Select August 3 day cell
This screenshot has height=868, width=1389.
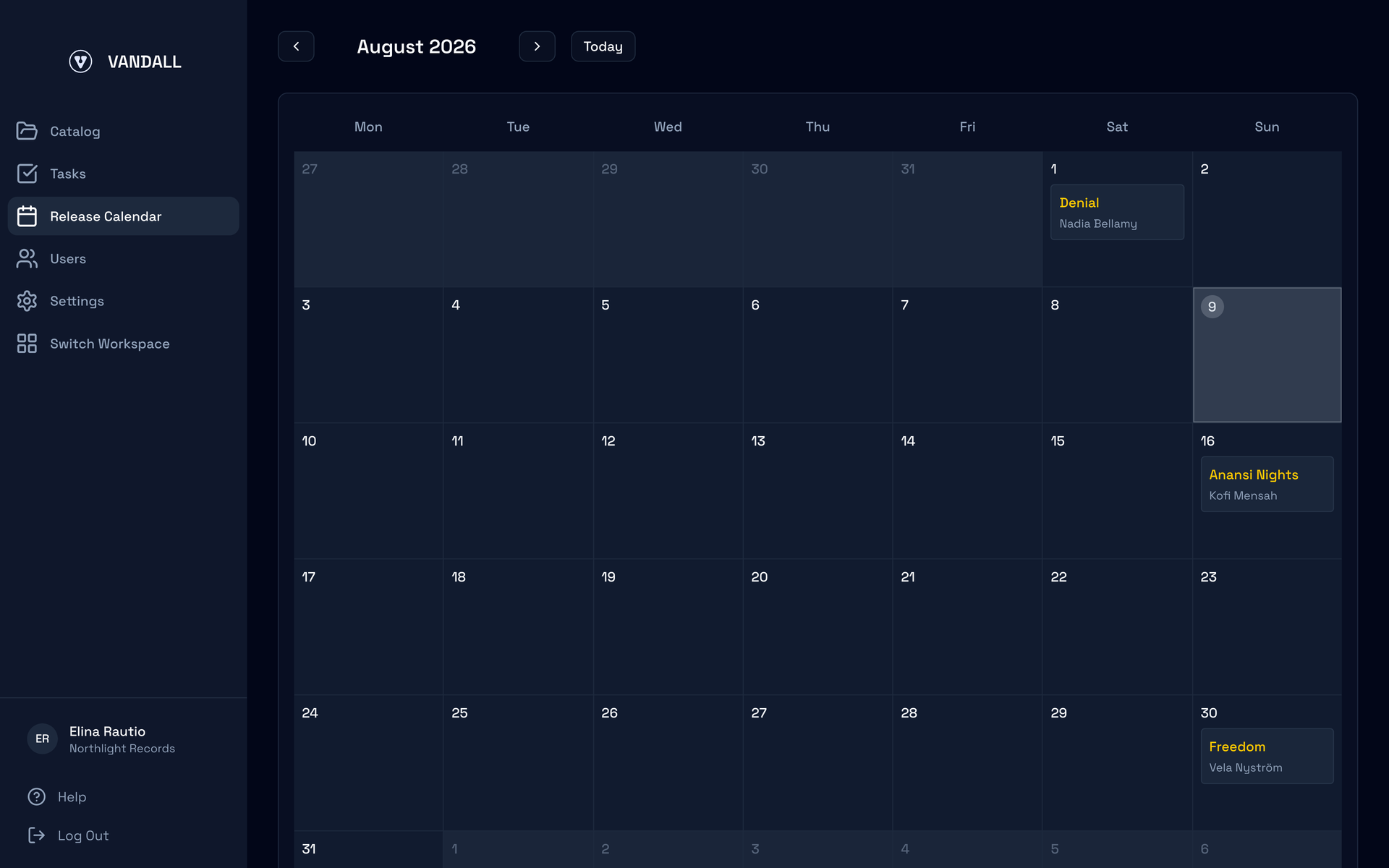(368, 354)
